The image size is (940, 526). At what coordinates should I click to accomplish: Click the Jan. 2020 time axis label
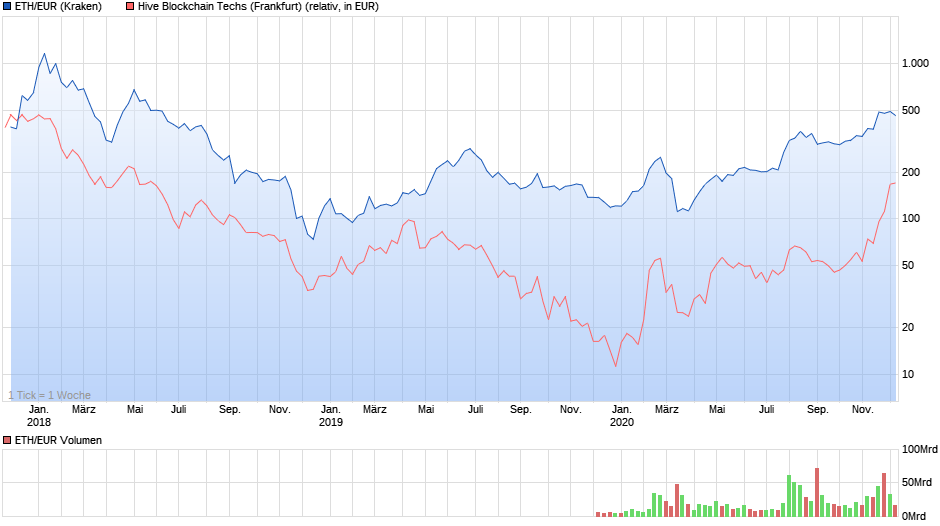(x=622, y=416)
